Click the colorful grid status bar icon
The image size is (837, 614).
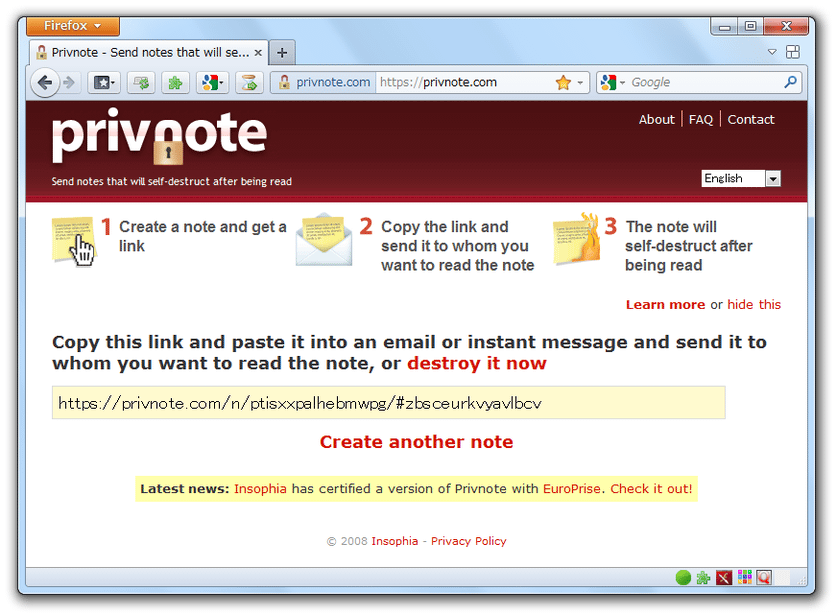click(x=745, y=577)
